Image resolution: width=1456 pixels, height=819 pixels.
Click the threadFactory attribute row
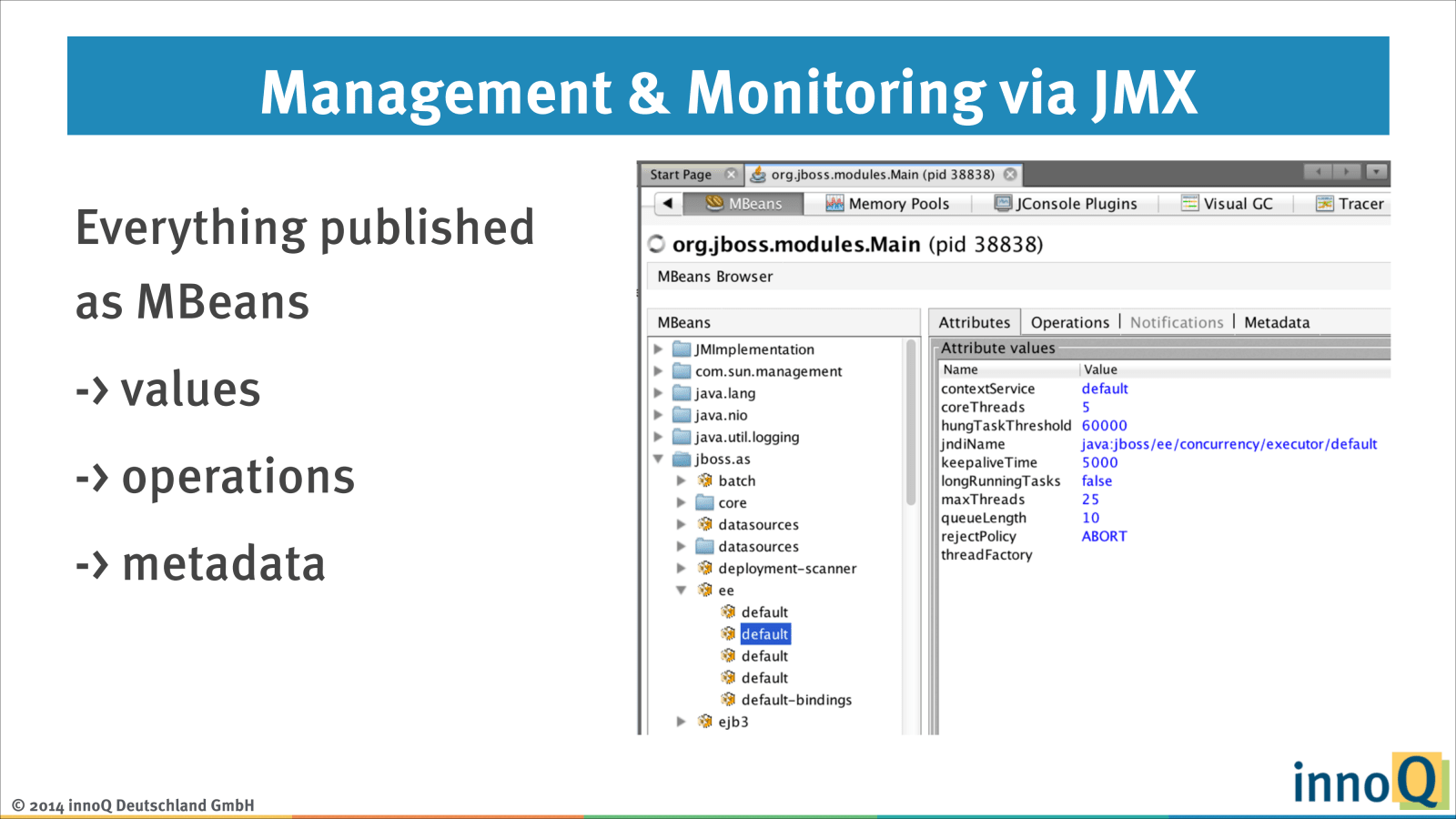click(1165, 555)
